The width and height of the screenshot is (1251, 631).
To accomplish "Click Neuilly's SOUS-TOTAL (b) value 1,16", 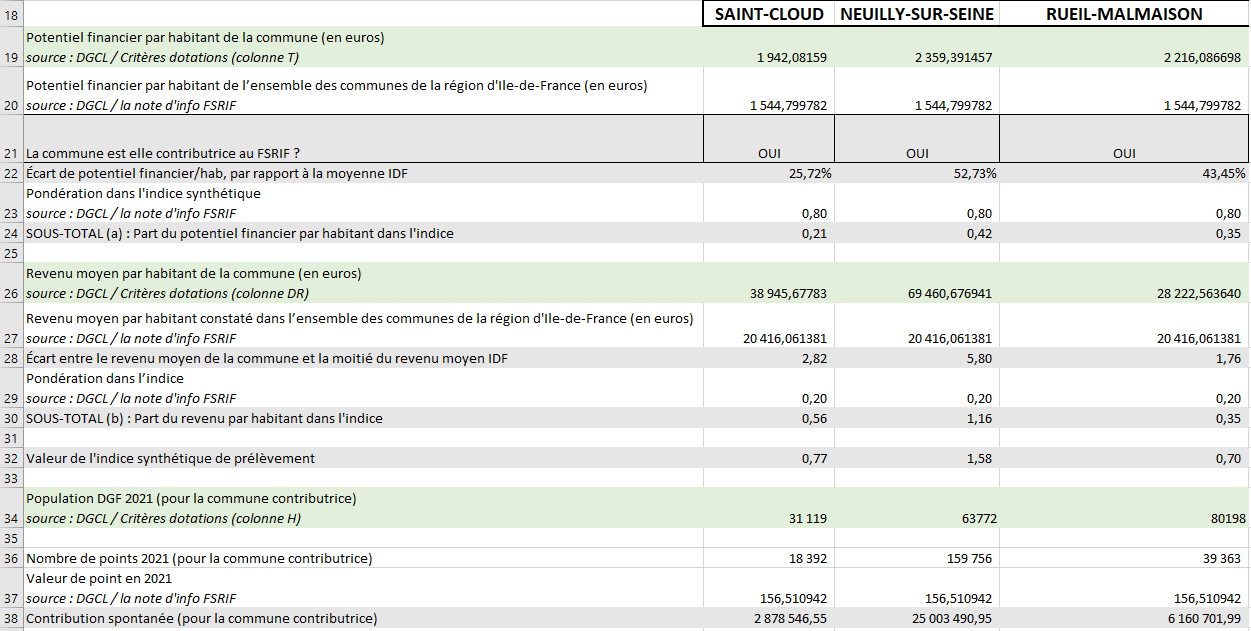I will [x=917, y=418].
